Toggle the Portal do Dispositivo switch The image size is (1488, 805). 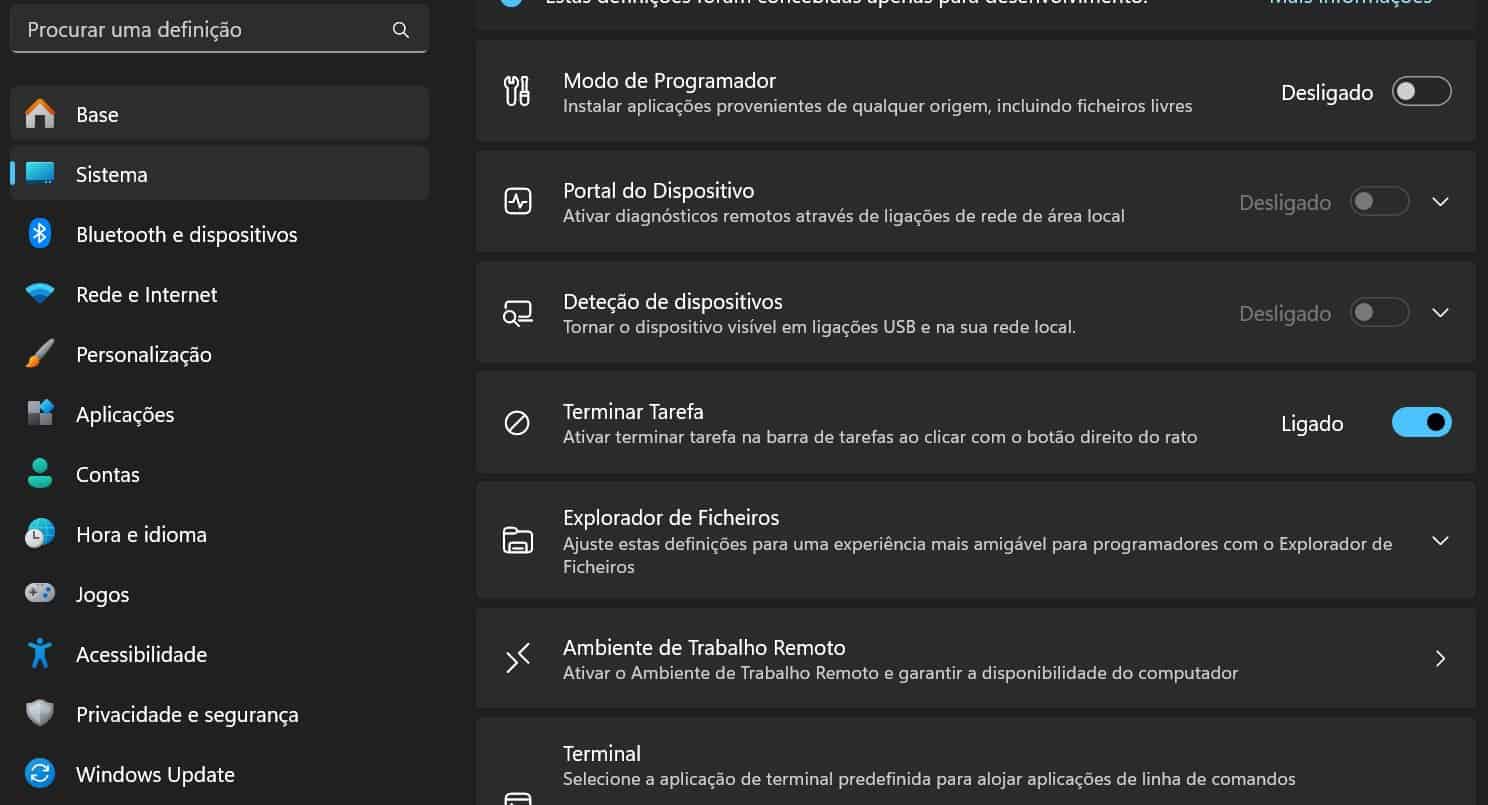pyautogui.click(x=1379, y=202)
